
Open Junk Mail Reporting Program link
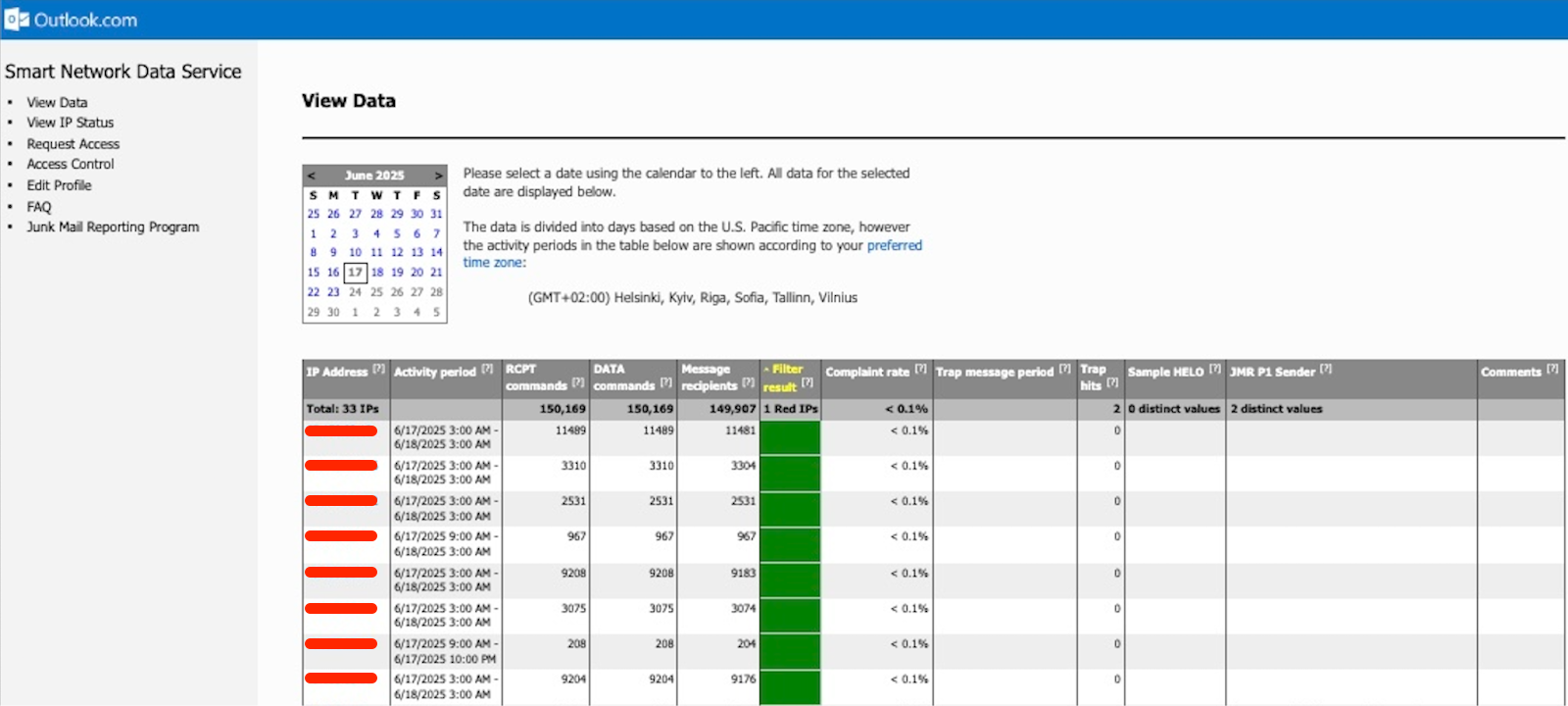point(113,227)
